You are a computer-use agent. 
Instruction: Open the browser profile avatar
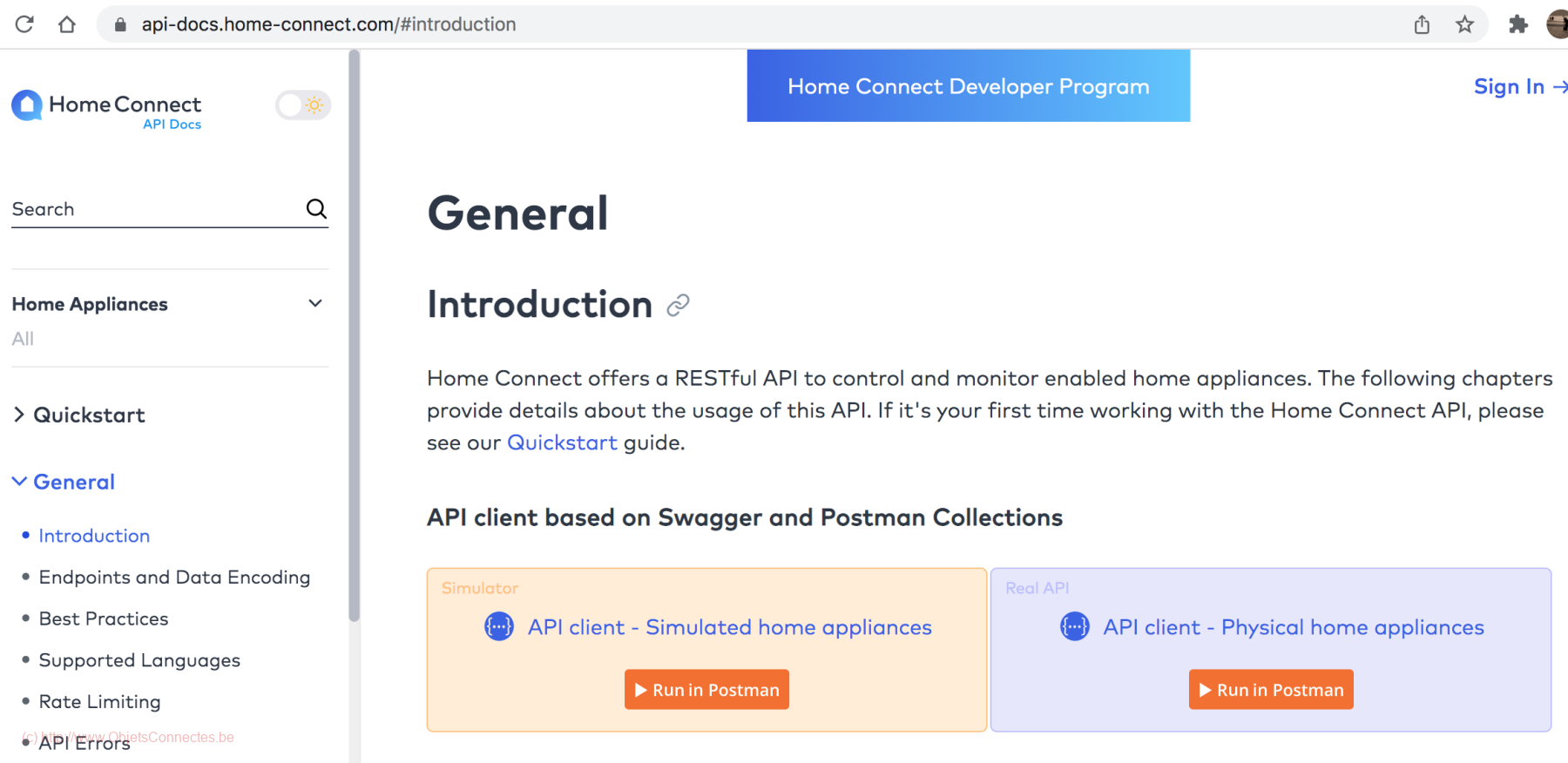(x=1558, y=24)
